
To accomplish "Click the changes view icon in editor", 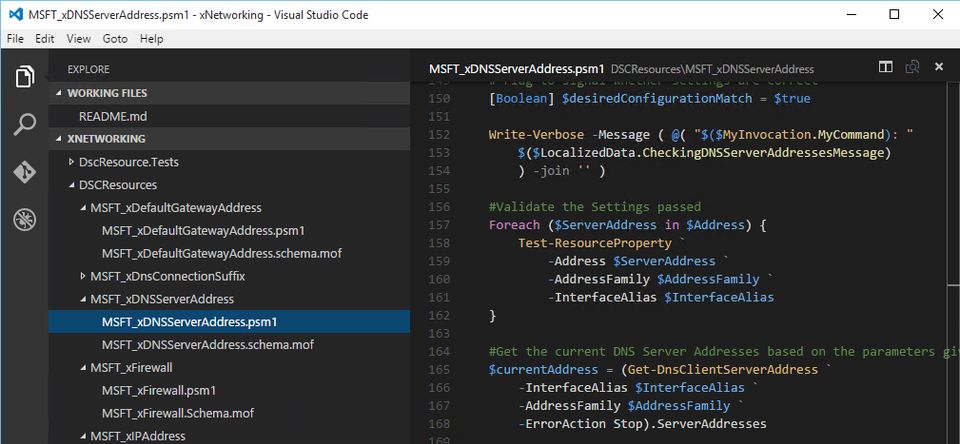I will [x=911, y=67].
